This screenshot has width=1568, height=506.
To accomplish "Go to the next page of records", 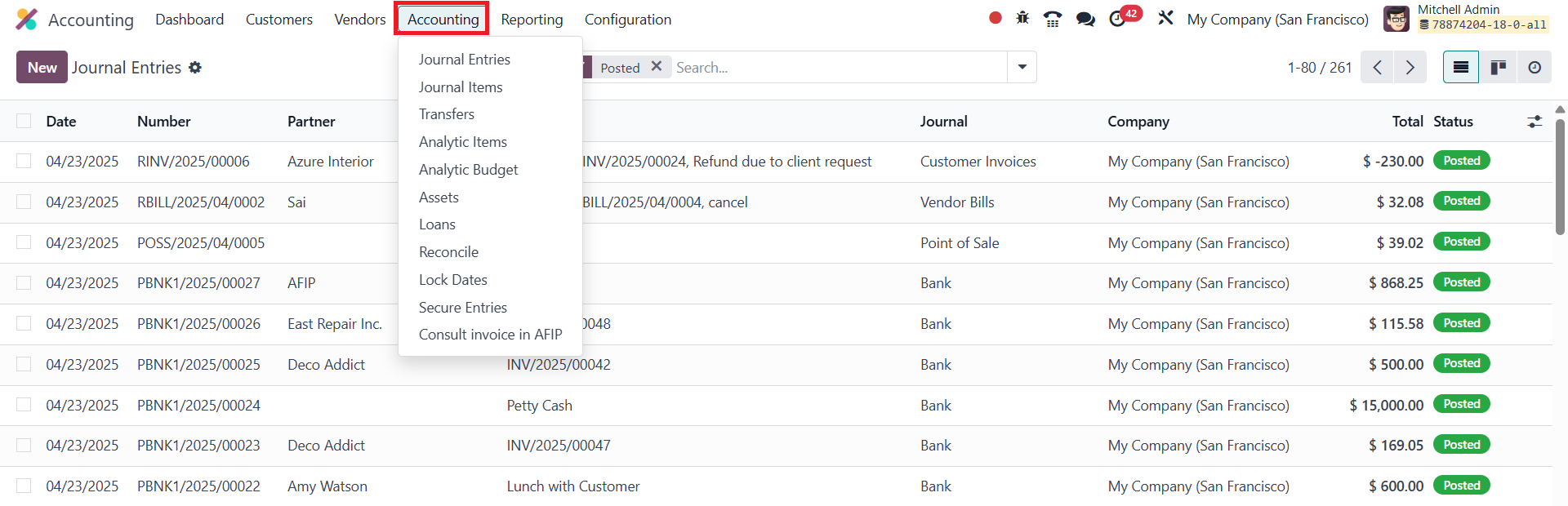I will click(1410, 68).
